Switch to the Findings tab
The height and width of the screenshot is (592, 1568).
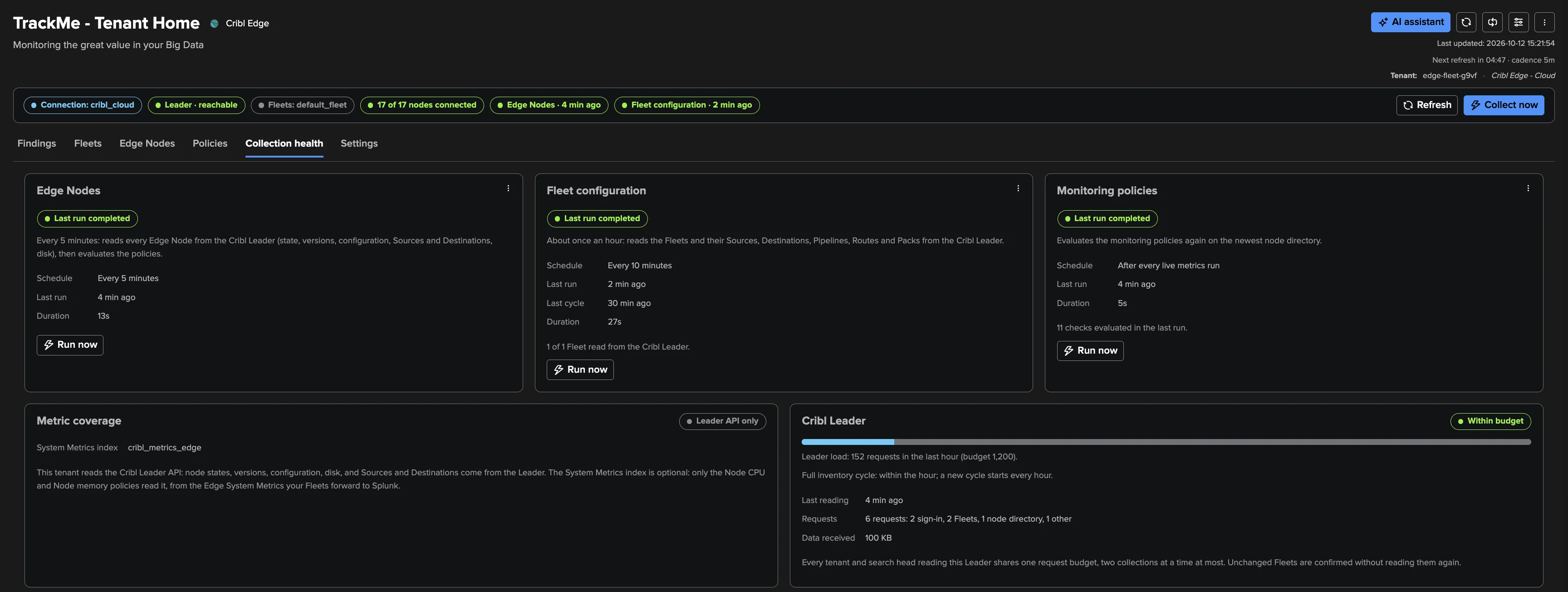point(36,143)
